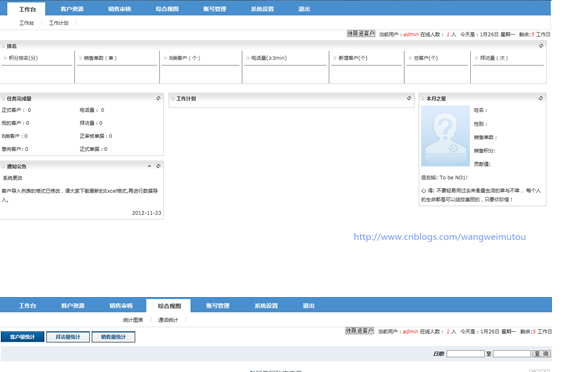Screen dimensions: 565x372
Task: Refresh the 排名 ranking panel
Action: tap(541, 46)
